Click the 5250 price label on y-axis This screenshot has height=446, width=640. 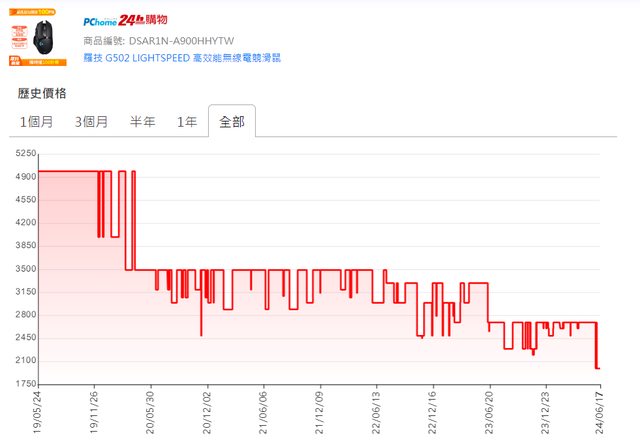tap(24, 154)
